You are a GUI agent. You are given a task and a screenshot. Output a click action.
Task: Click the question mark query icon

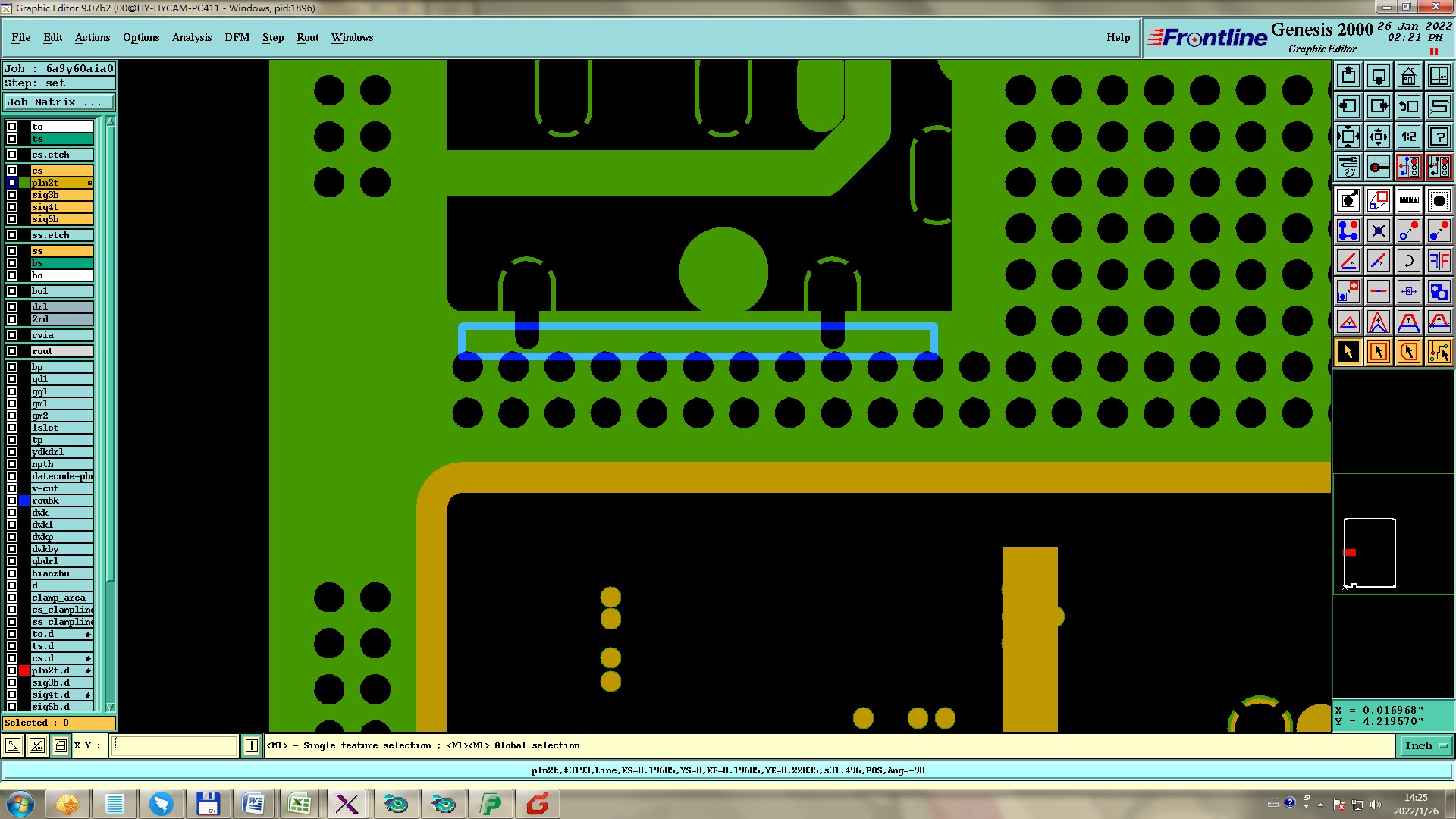click(x=1439, y=137)
